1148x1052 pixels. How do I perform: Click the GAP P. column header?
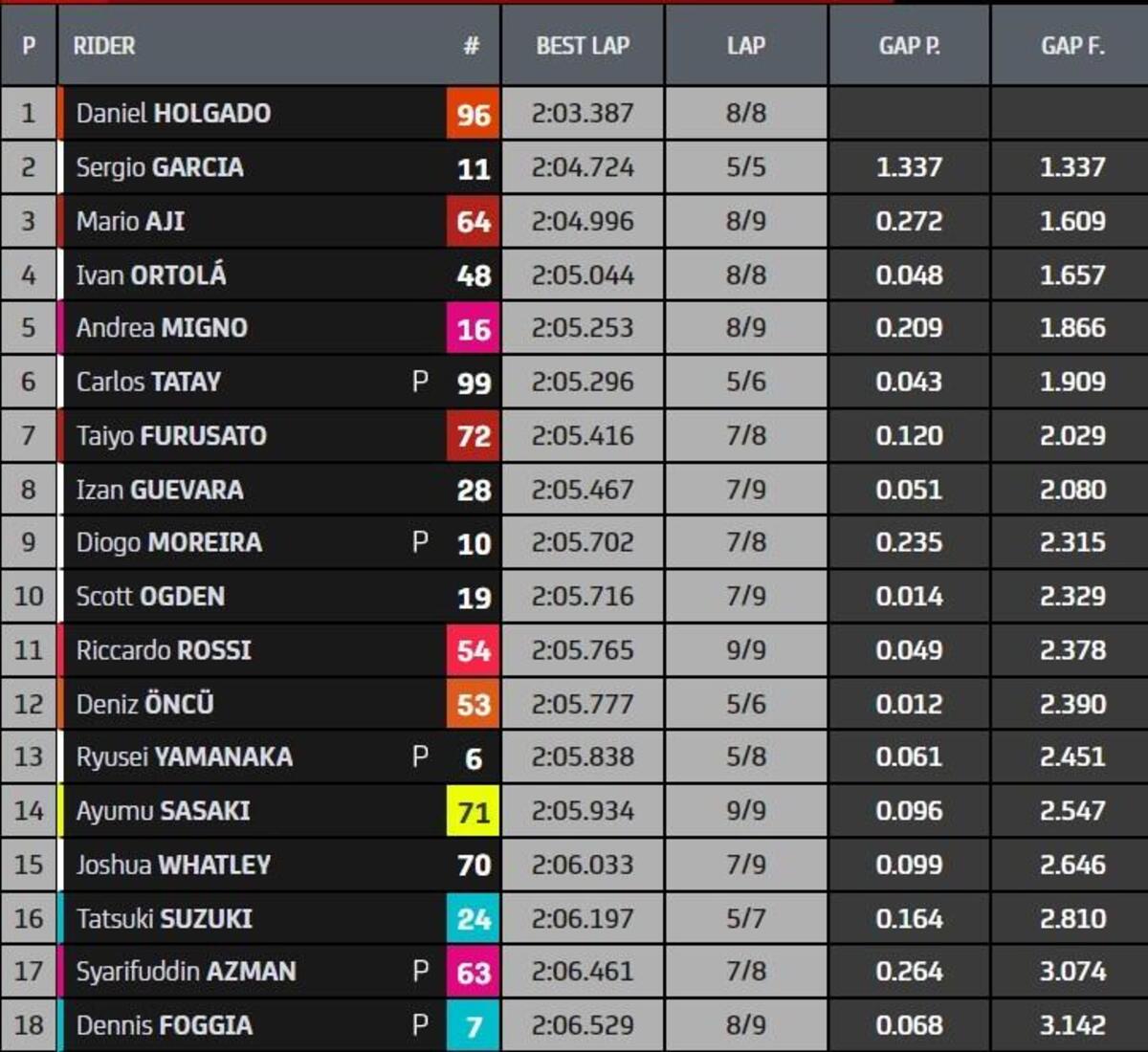pyautogui.click(x=909, y=46)
